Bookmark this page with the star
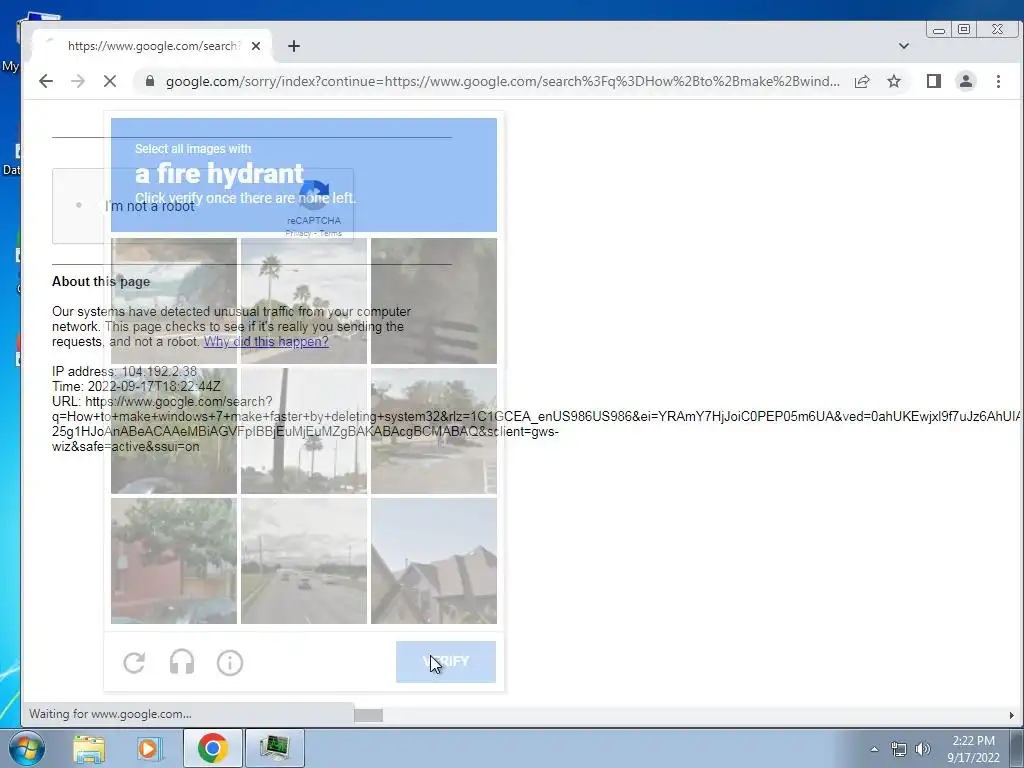1024x768 pixels. point(894,81)
